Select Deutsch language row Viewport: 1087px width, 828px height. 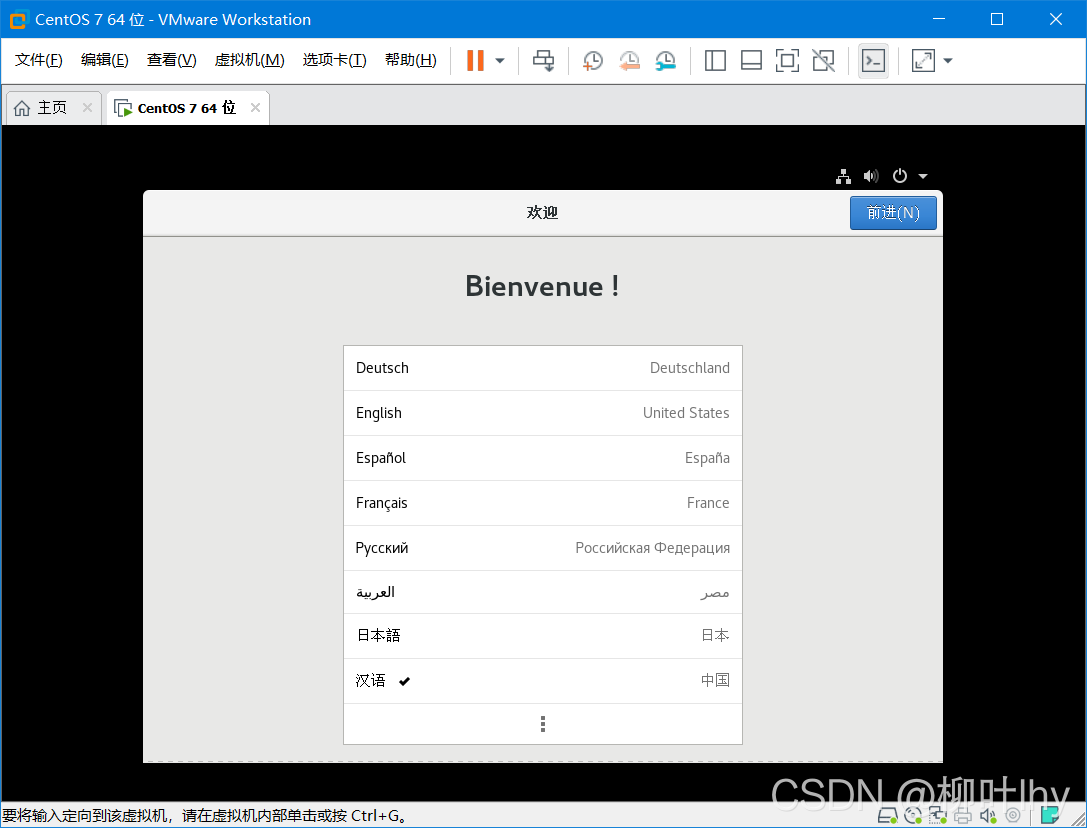tap(543, 368)
